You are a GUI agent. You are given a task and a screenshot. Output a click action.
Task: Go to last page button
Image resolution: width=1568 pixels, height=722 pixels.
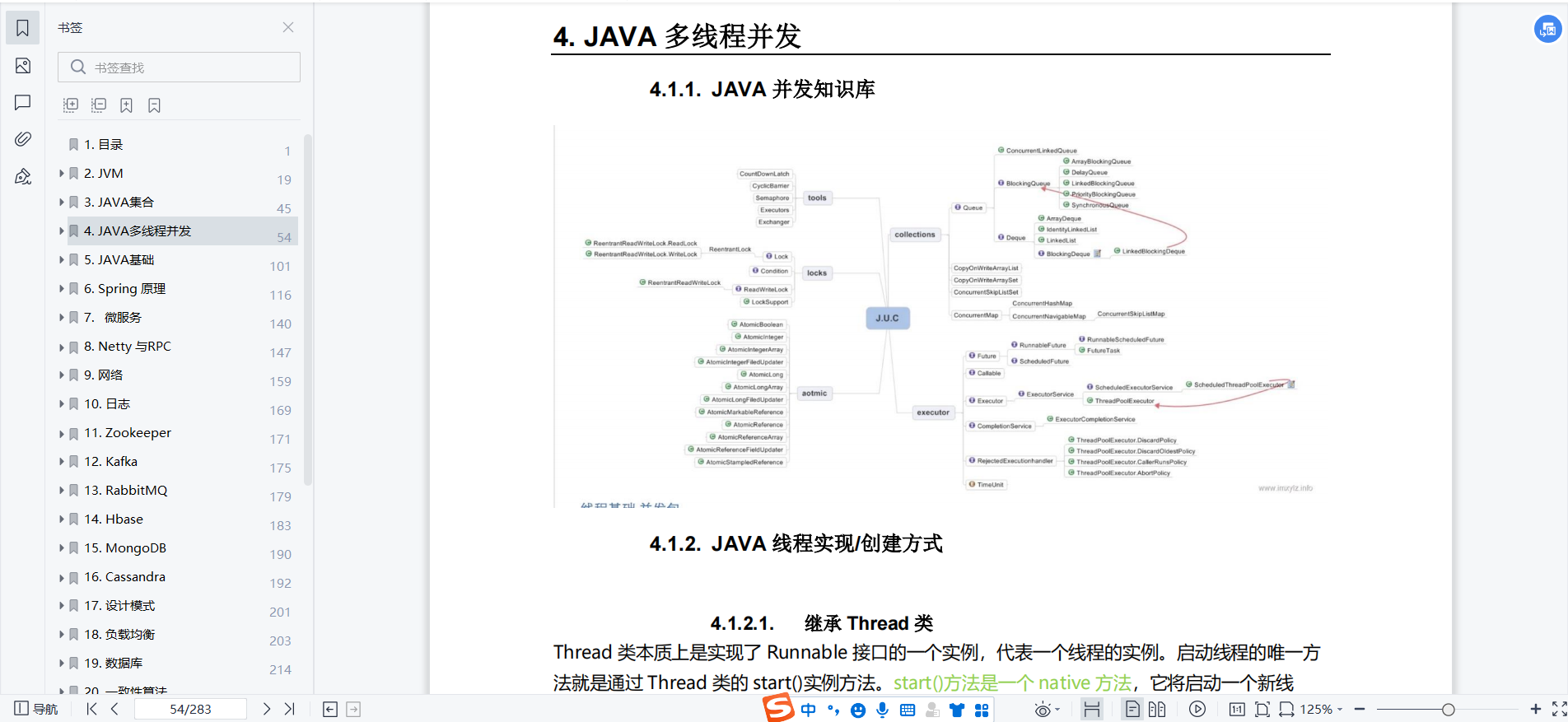point(289,709)
